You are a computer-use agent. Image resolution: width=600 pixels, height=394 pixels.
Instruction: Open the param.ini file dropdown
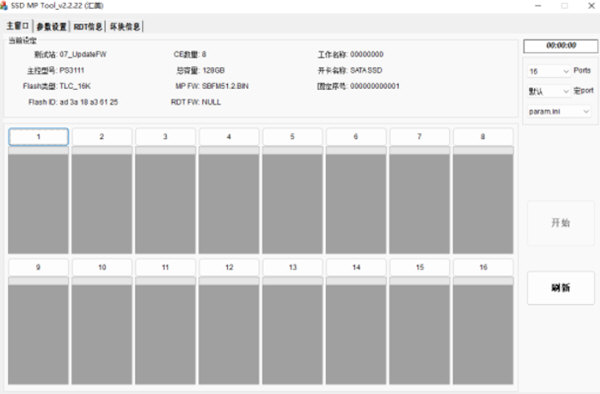coord(559,111)
